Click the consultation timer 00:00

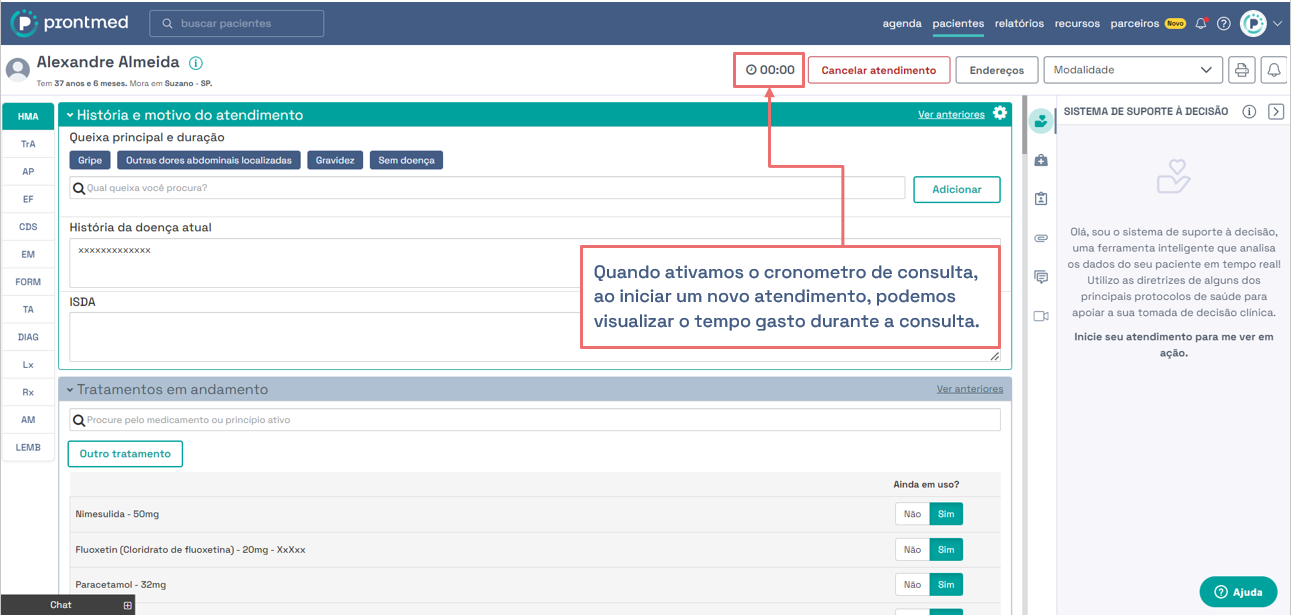[769, 70]
